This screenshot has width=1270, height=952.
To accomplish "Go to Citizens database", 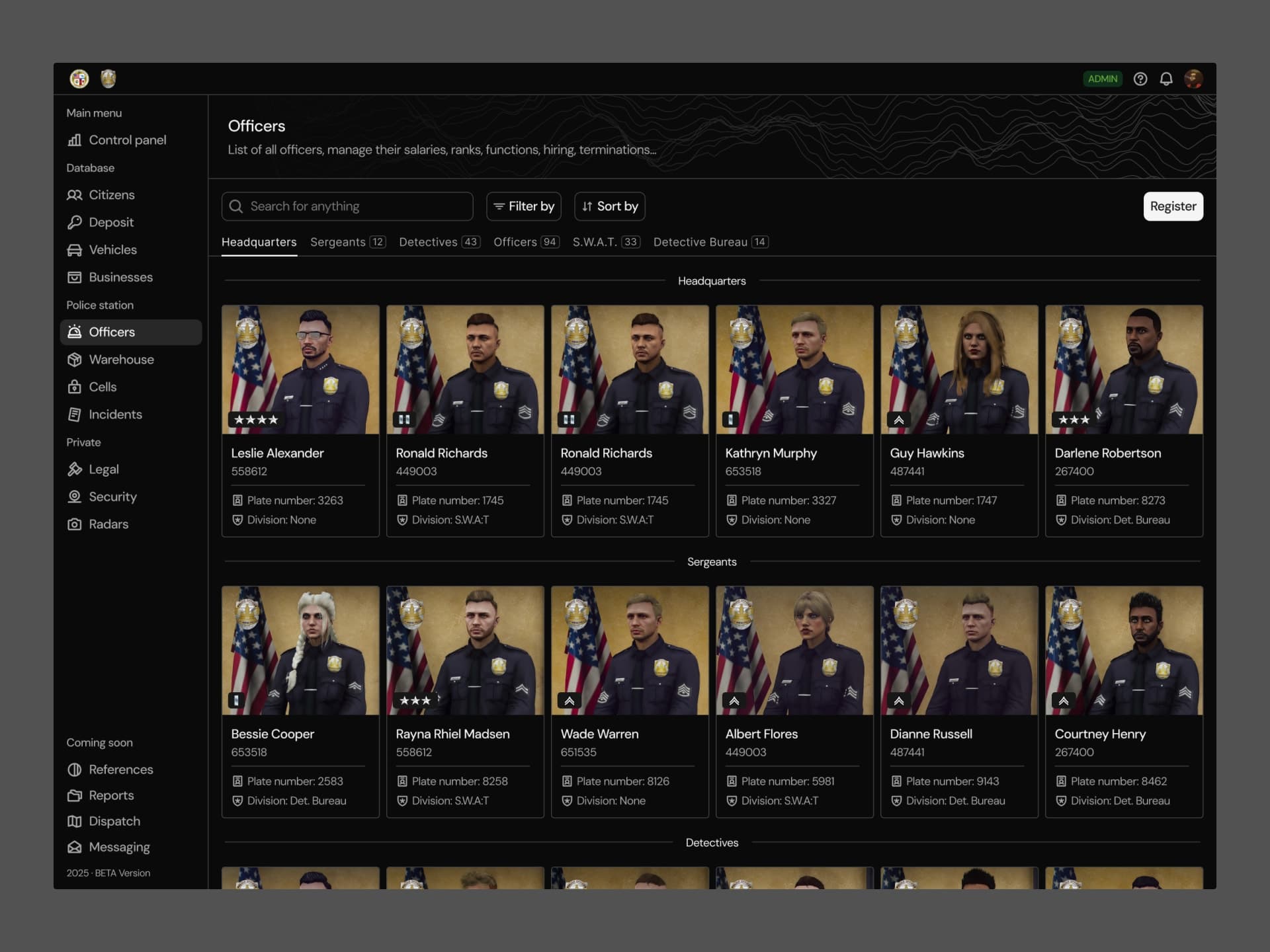I will coord(130,195).
